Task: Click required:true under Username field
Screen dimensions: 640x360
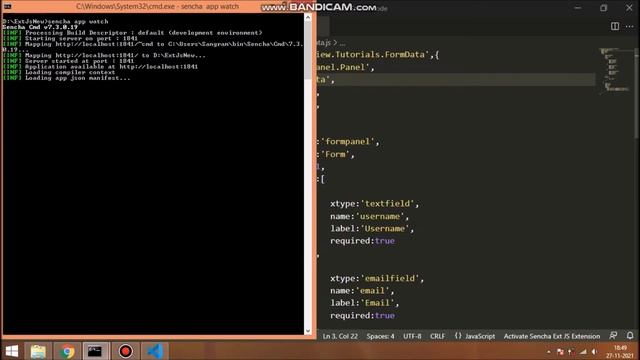Action: coord(362,241)
